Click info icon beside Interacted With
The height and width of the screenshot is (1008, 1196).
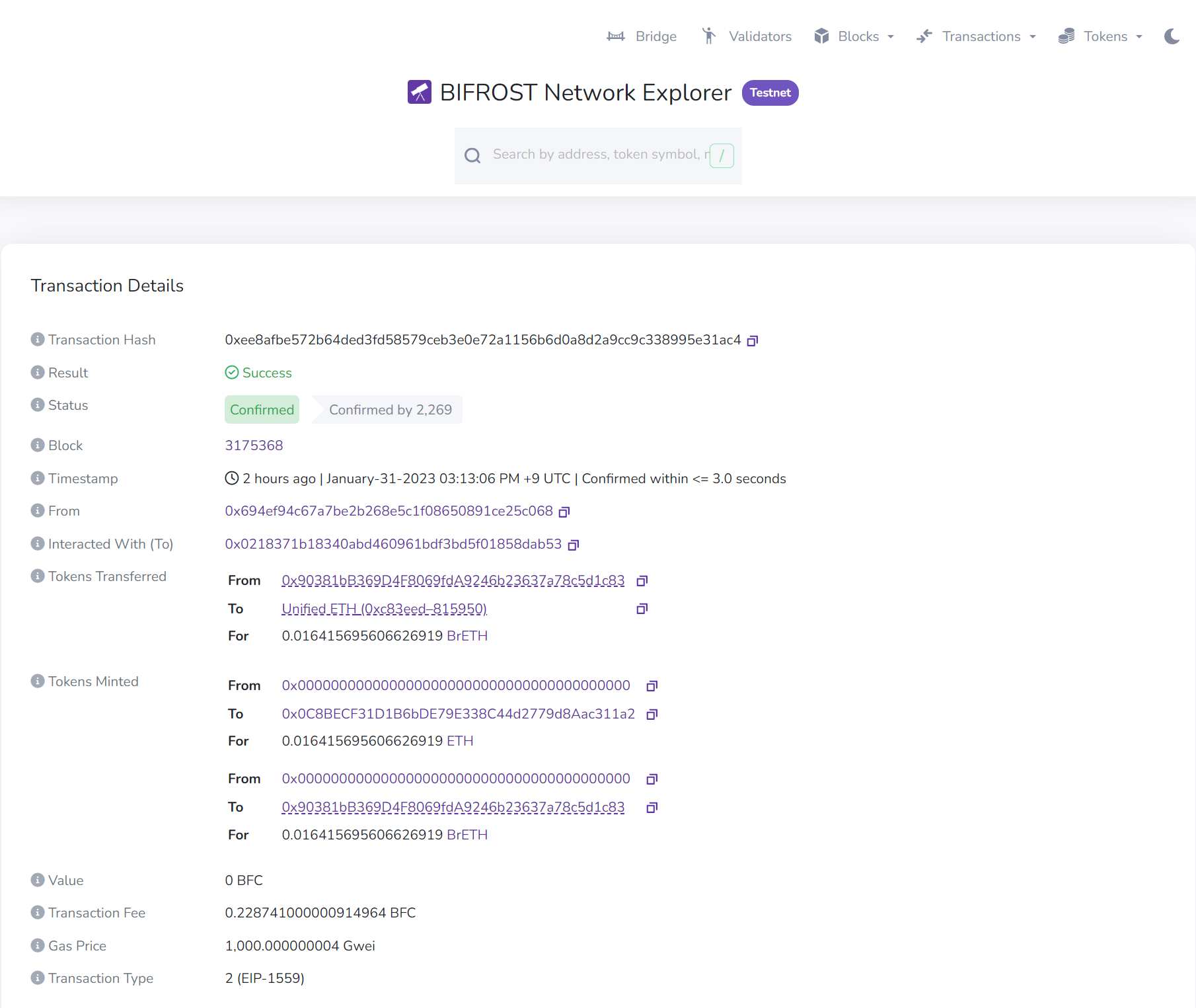pyautogui.click(x=38, y=543)
